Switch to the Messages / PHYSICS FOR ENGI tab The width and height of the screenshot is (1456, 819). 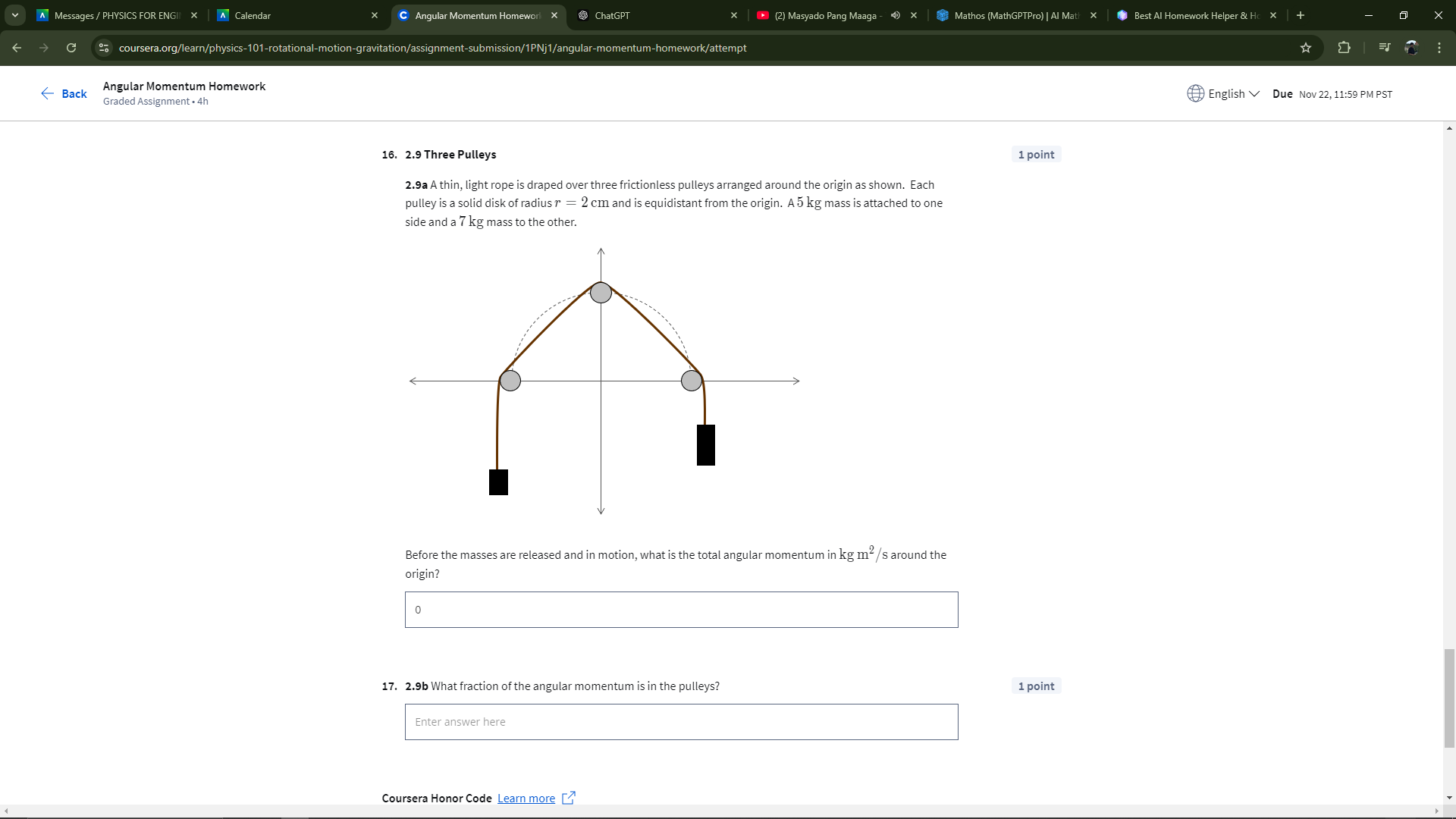118,15
